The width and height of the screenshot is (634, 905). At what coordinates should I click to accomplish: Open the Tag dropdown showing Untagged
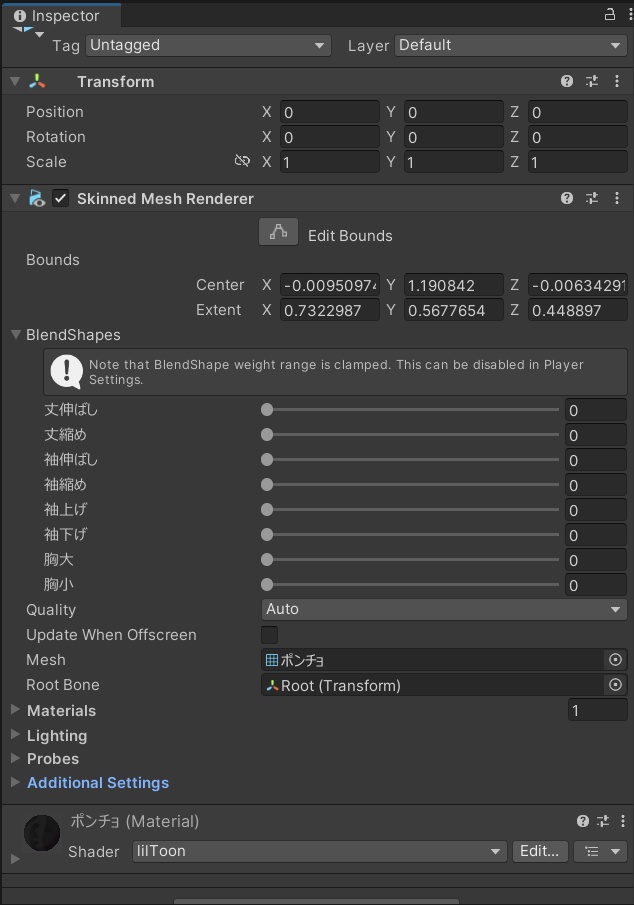pos(207,45)
